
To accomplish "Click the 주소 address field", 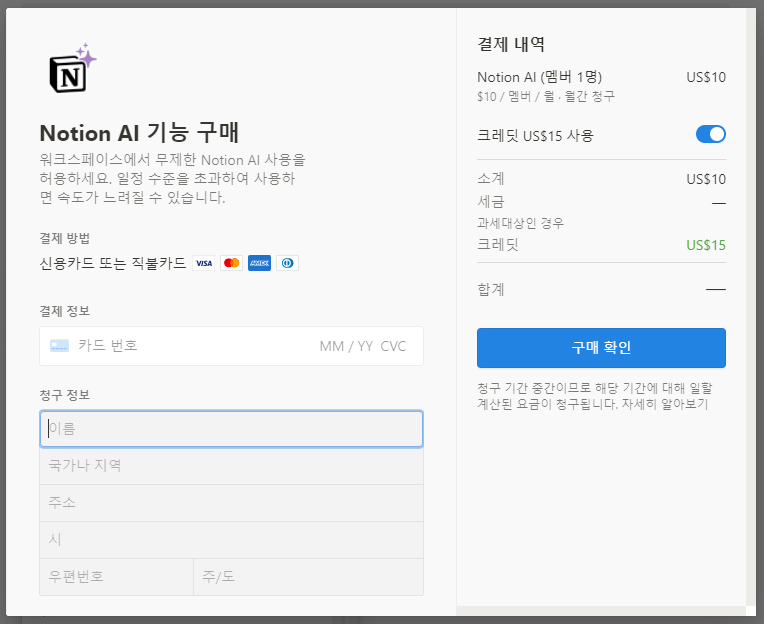I will click(231, 503).
